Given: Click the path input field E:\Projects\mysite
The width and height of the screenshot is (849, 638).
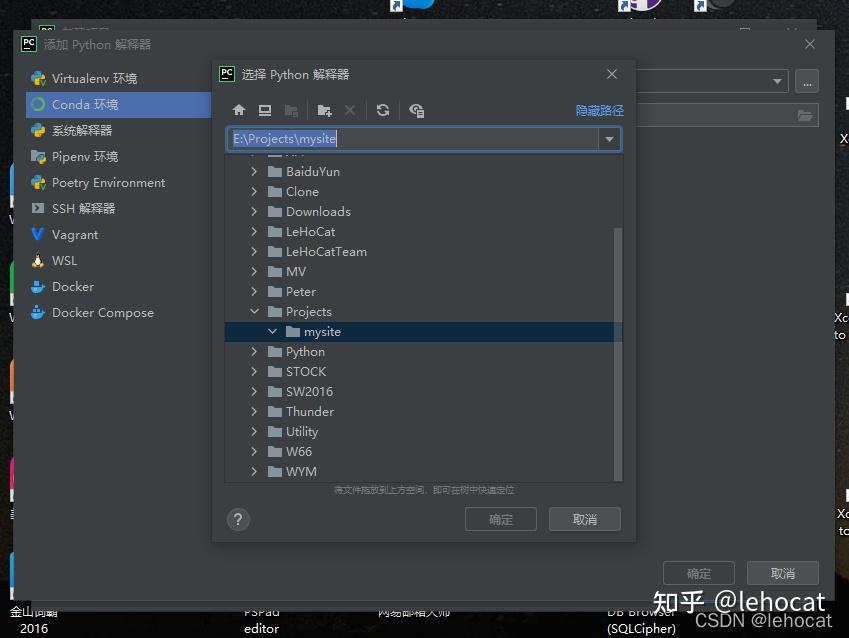Looking at the screenshot, I should (x=413, y=139).
